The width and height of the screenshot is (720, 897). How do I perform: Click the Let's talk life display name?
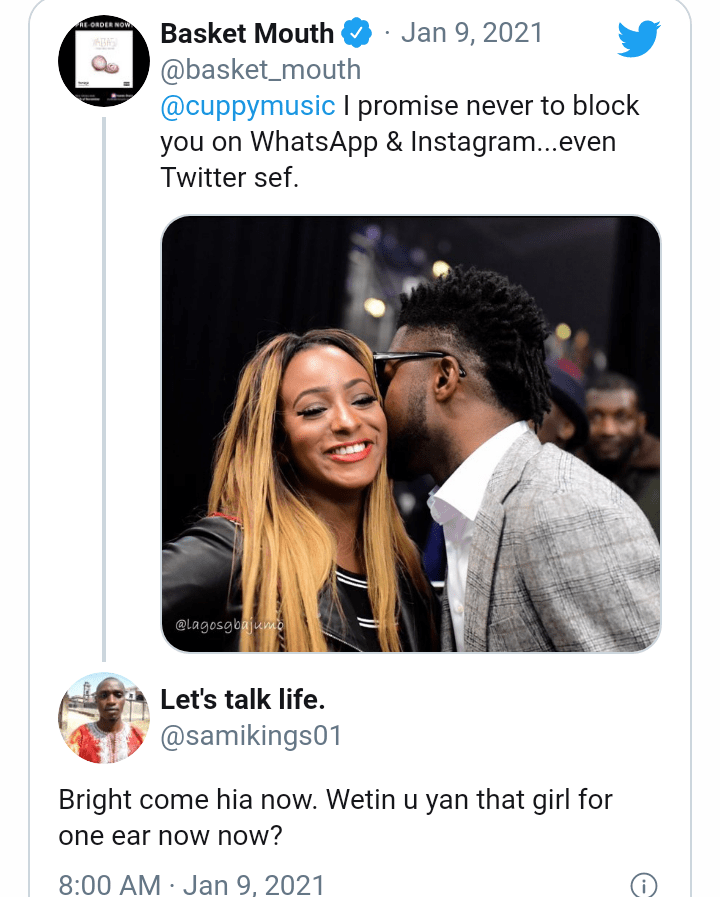pyautogui.click(x=243, y=700)
